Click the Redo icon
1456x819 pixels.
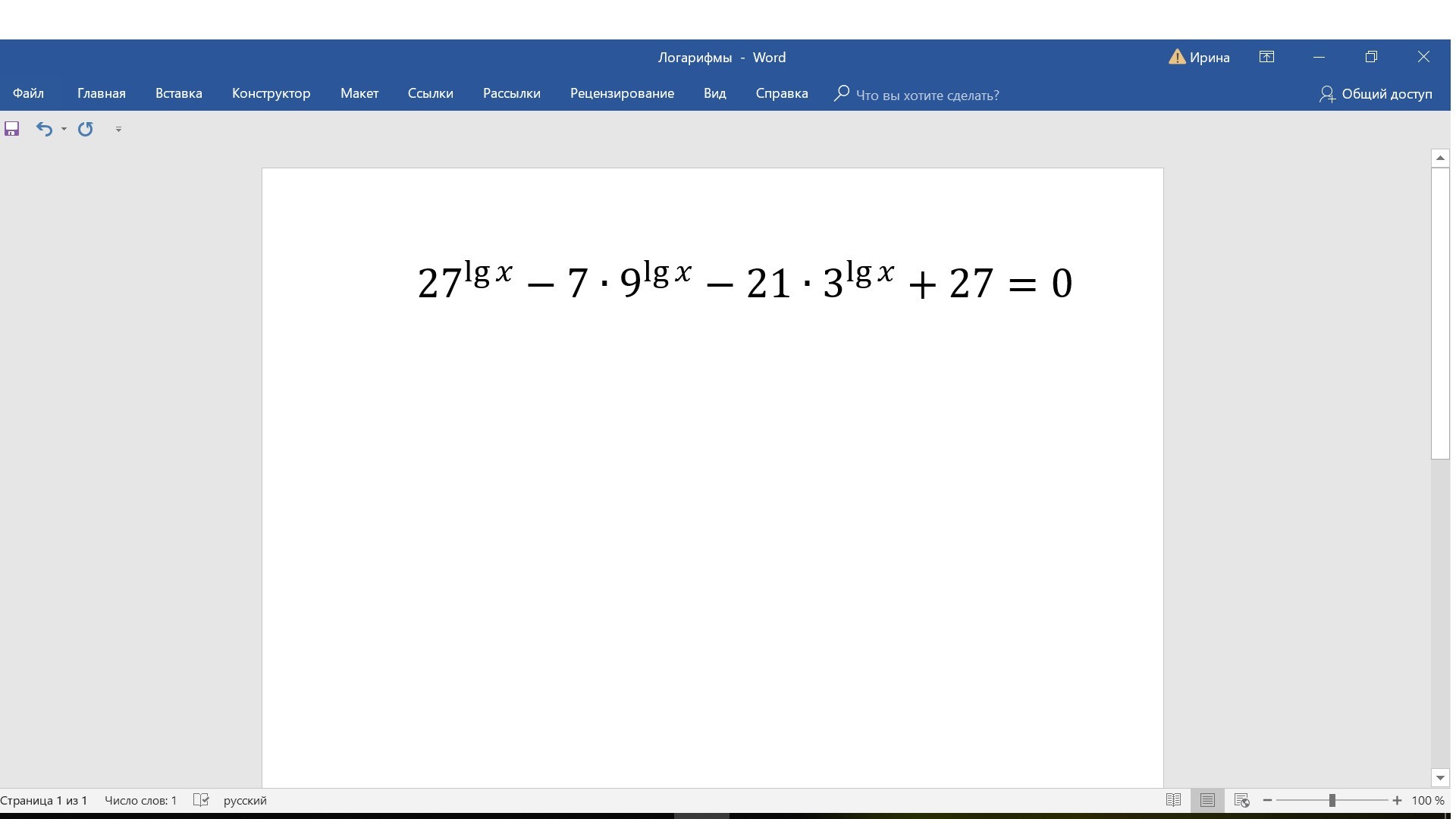(86, 129)
